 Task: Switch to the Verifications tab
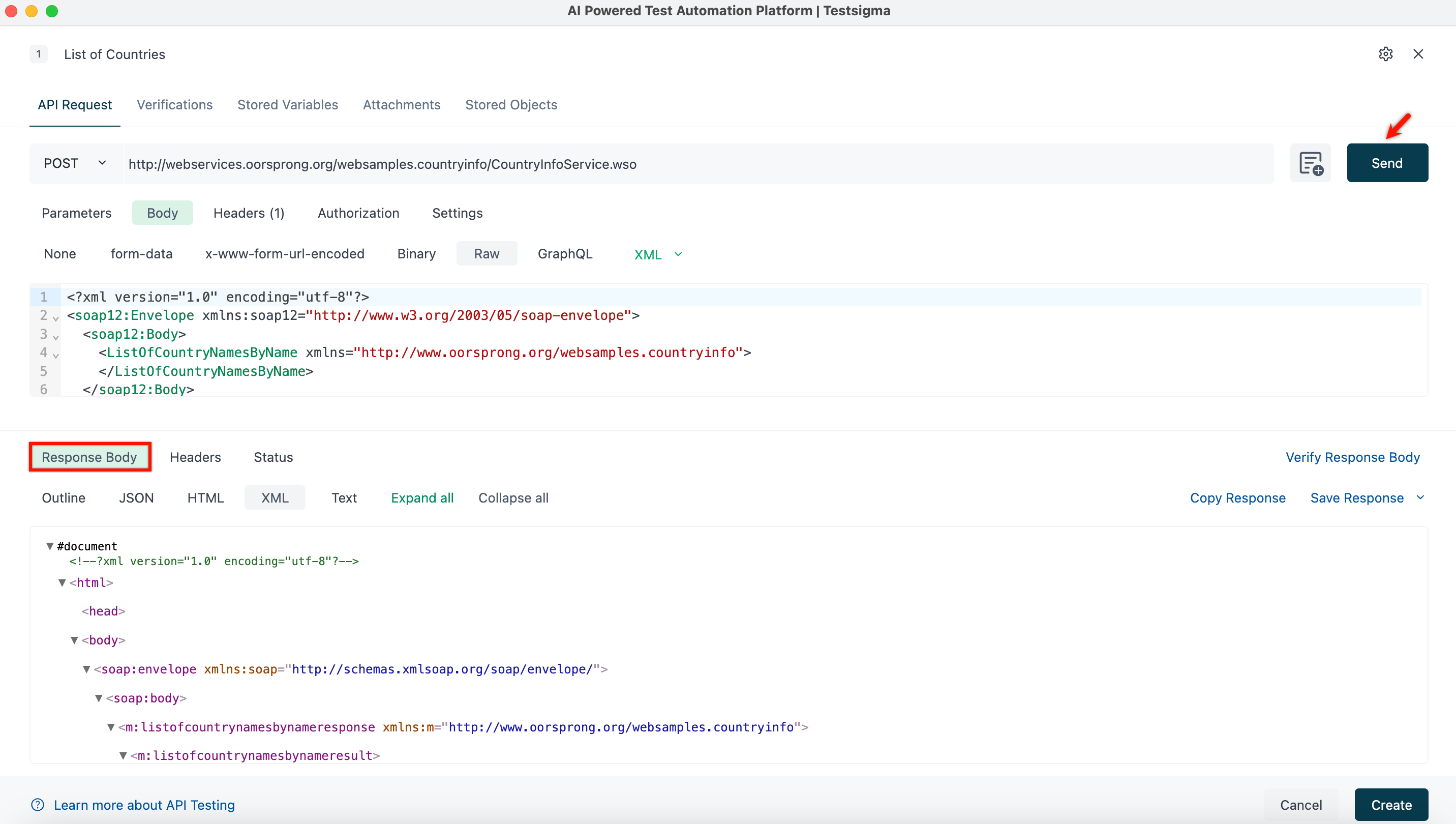pyautogui.click(x=174, y=105)
